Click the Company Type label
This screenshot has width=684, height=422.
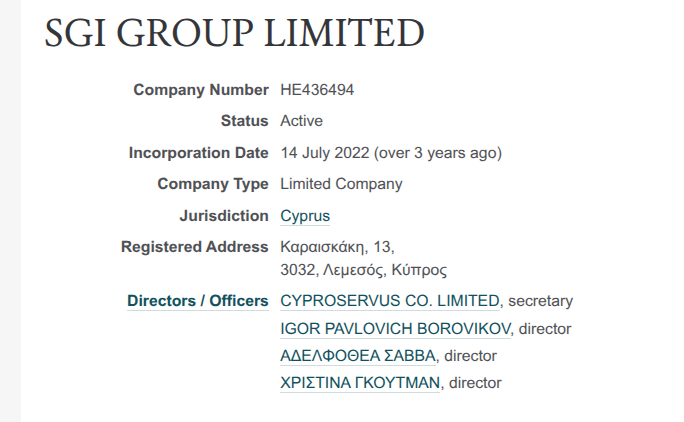[212, 184]
